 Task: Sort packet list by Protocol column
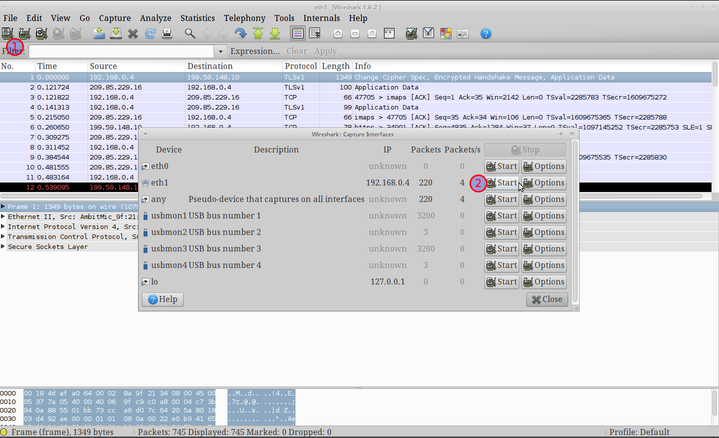[x=301, y=66]
